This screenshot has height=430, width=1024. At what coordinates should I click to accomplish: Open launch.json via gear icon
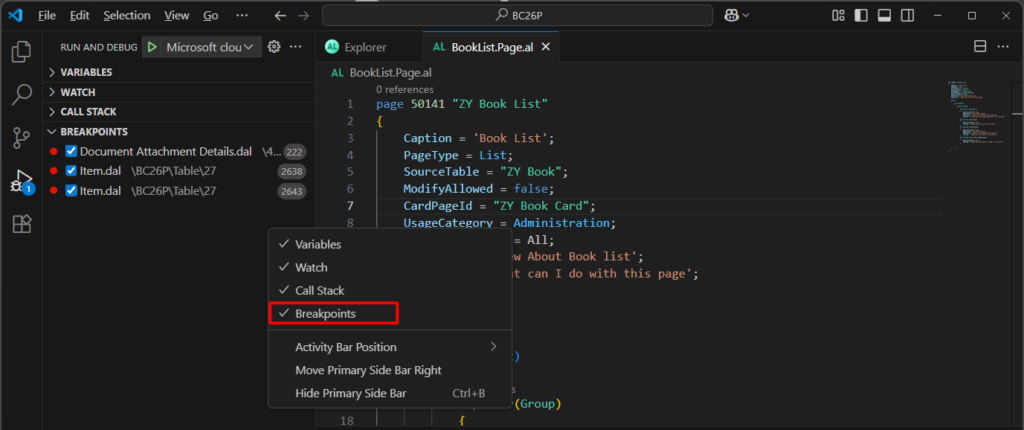274,47
